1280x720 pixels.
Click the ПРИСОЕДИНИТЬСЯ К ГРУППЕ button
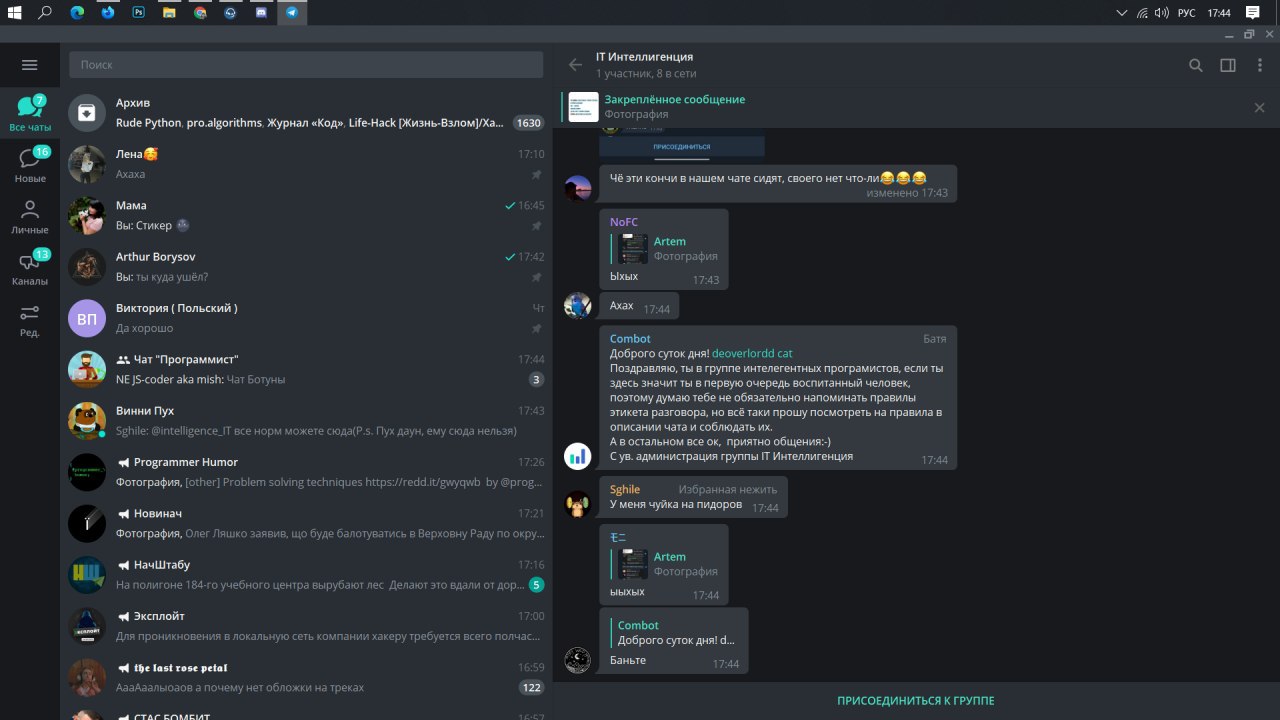[x=916, y=701]
